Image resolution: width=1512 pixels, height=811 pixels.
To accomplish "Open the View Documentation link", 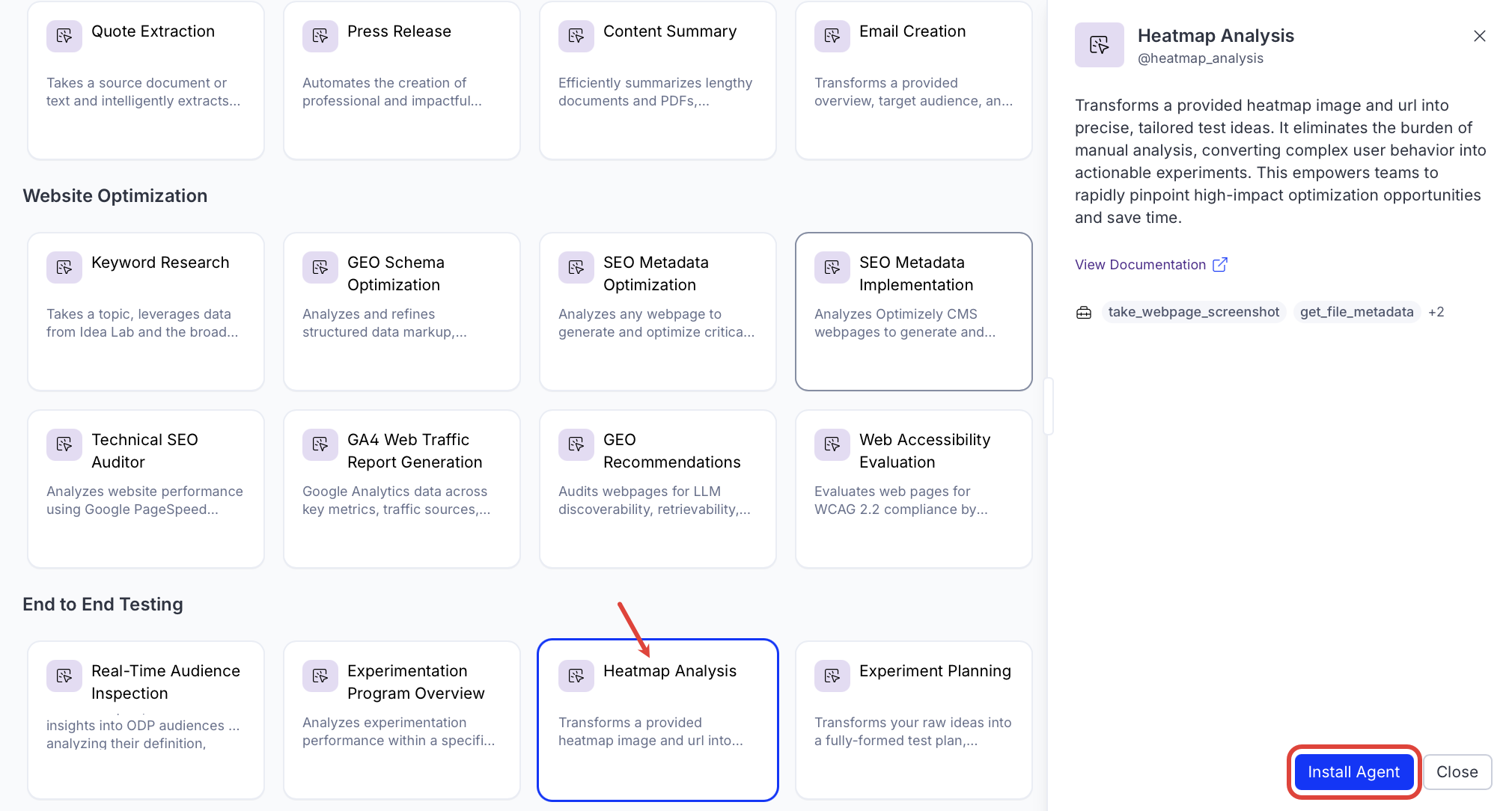I will [1139, 265].
